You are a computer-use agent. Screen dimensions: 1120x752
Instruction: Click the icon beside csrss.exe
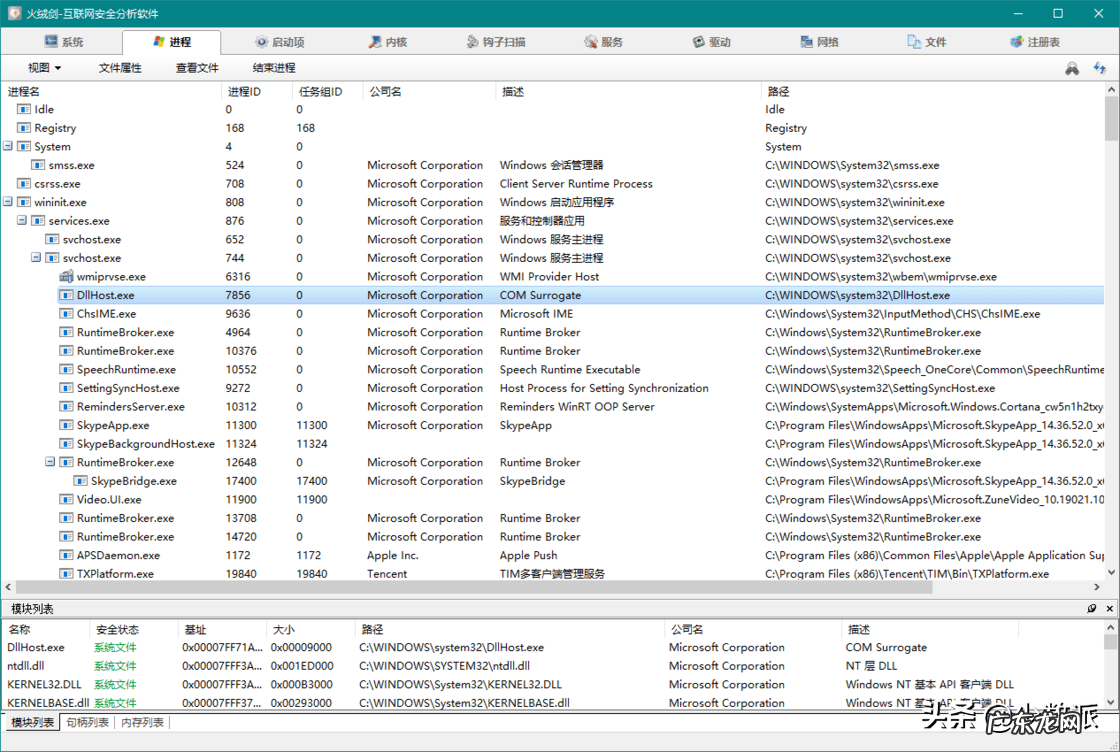pyautogui.click(x=24, y=184)
